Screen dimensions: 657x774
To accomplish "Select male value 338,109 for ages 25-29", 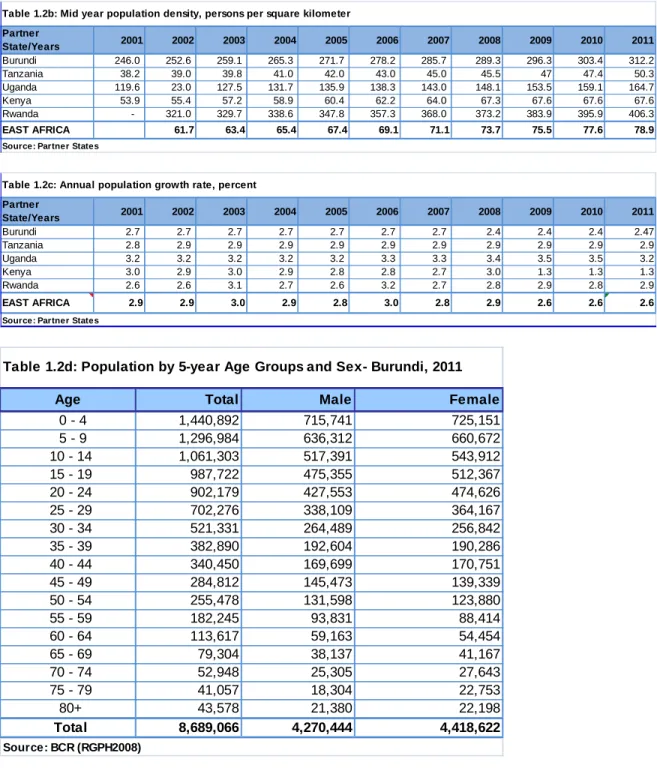I will click(x=328, y=510).
